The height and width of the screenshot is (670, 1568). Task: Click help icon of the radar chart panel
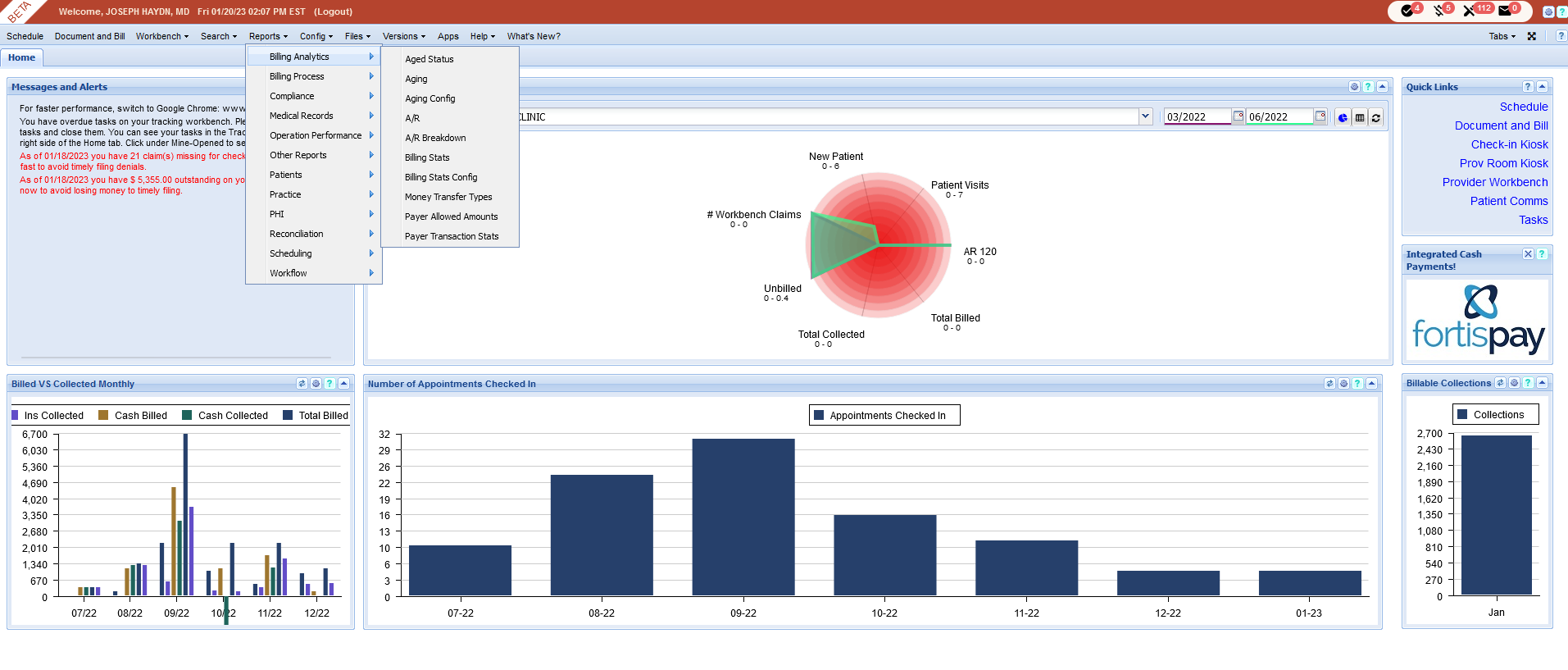click(1368, 87)
